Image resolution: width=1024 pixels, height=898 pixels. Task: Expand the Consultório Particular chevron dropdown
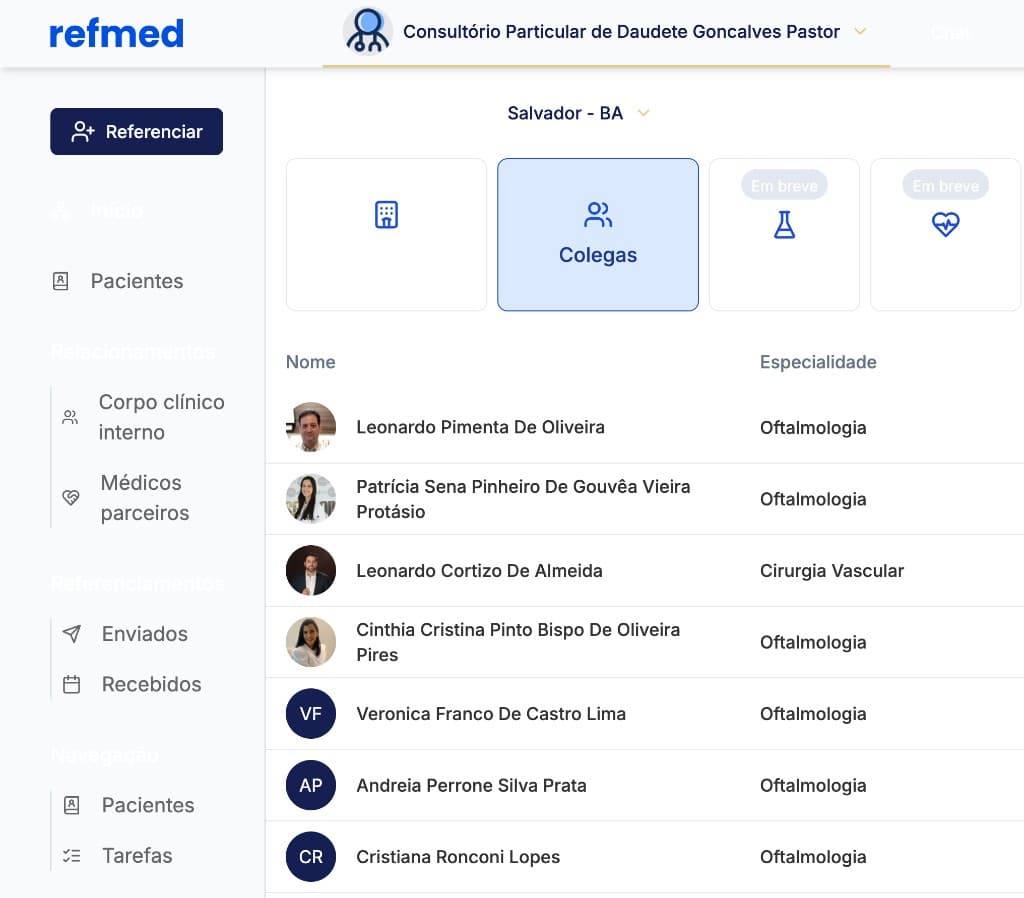pyautogui.click(x=860, y=31)
